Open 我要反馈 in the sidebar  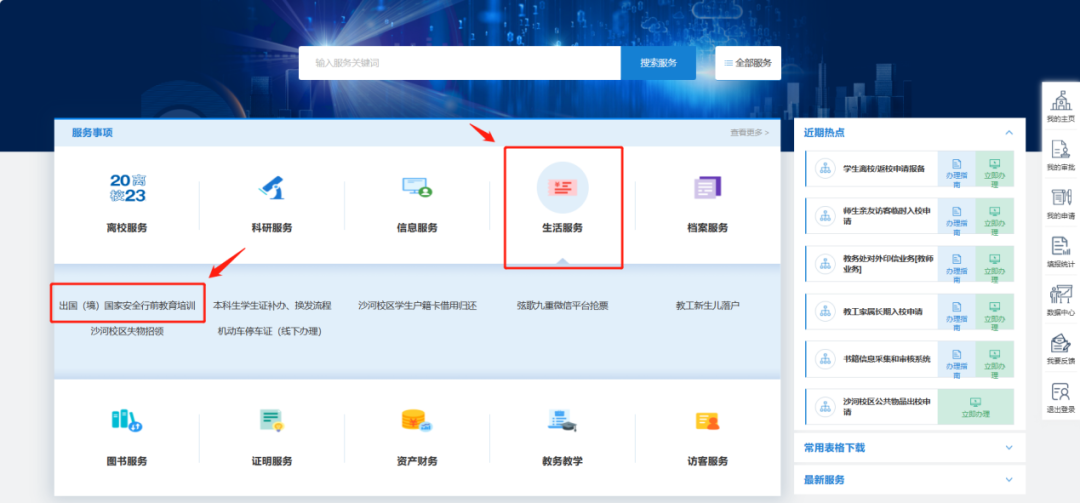click(x=1059, y=348)
